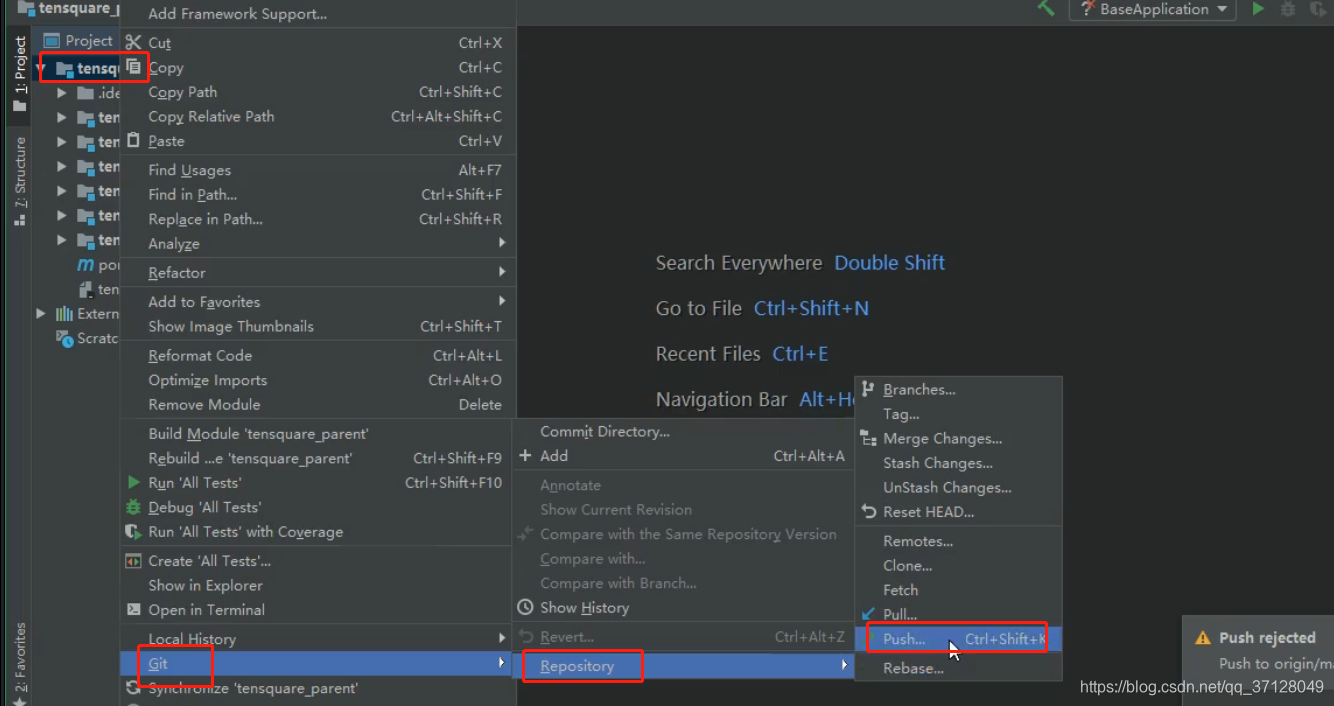Image resolution: width=1334 pixels, height=706 pixels.
Task: Select Build Module 'tensquare_parent'
Action: coord(317,434)
